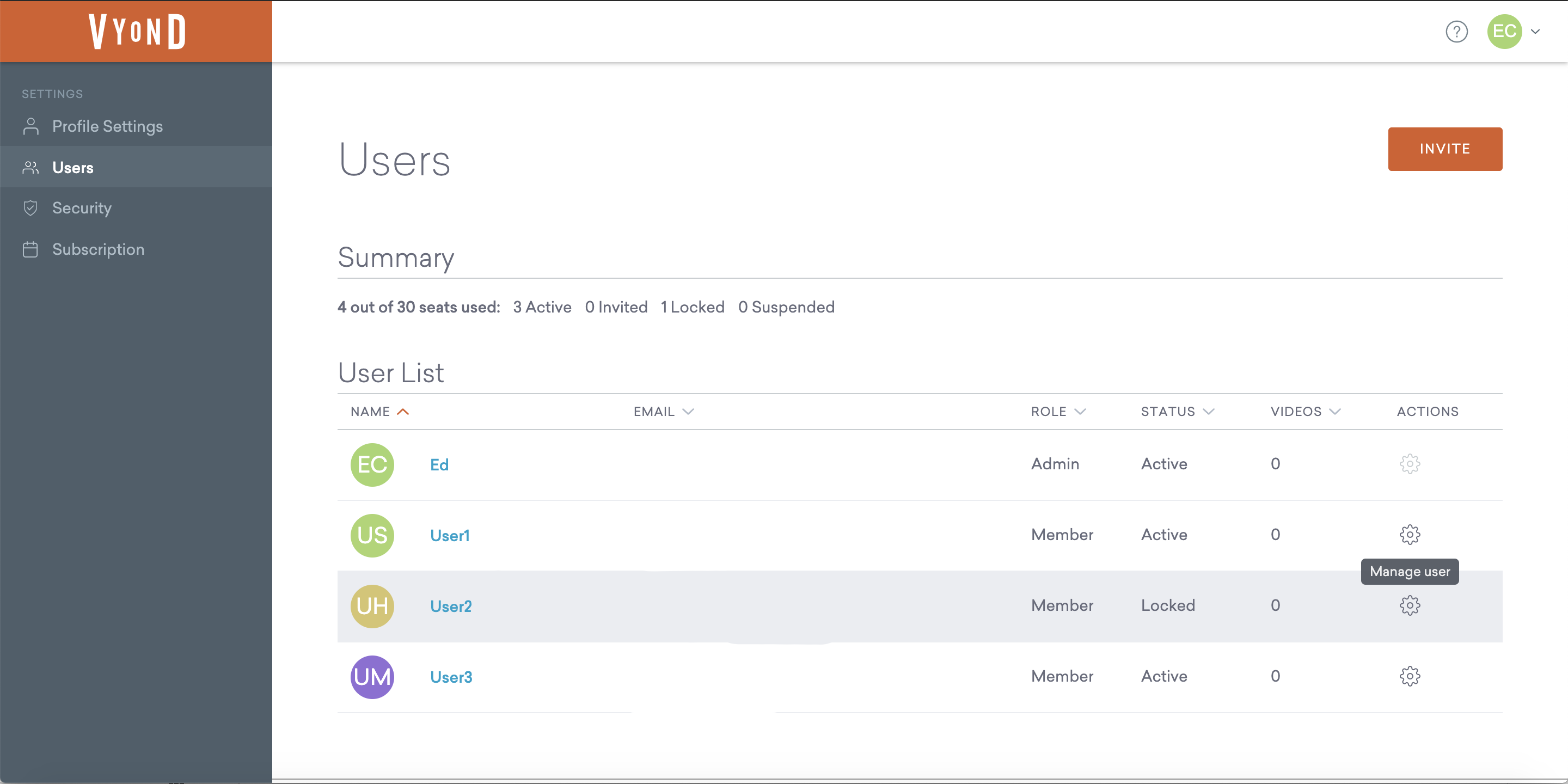
Task: Click the gear icon for User1
Action: click(1409, 534)
